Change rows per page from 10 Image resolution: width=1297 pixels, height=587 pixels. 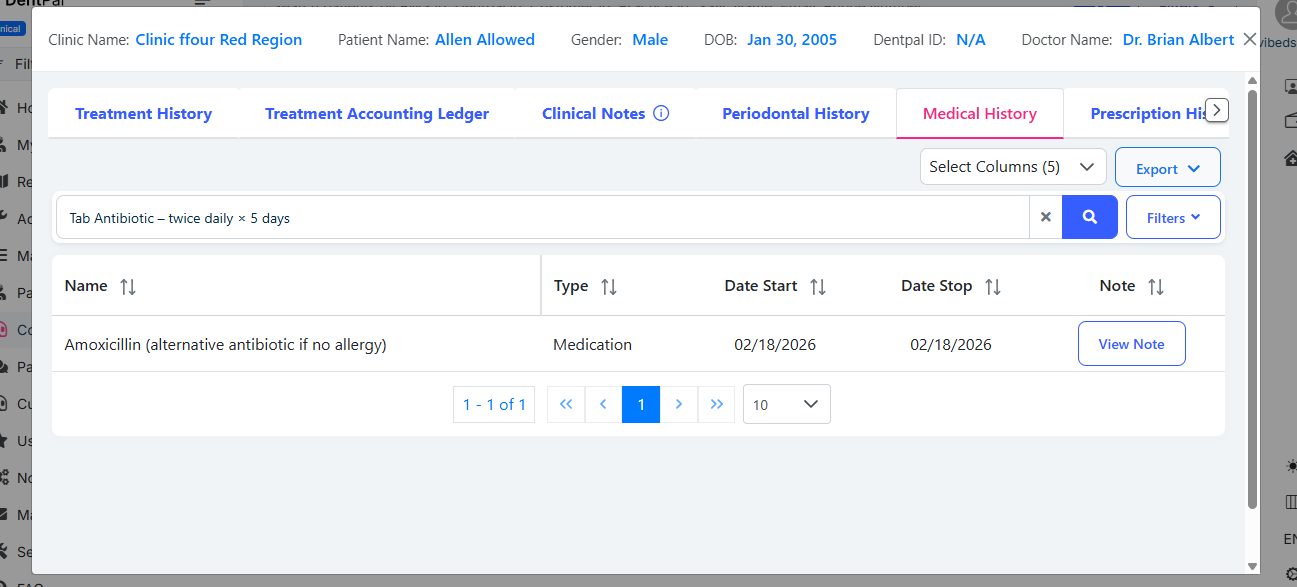tap(786, 404)
